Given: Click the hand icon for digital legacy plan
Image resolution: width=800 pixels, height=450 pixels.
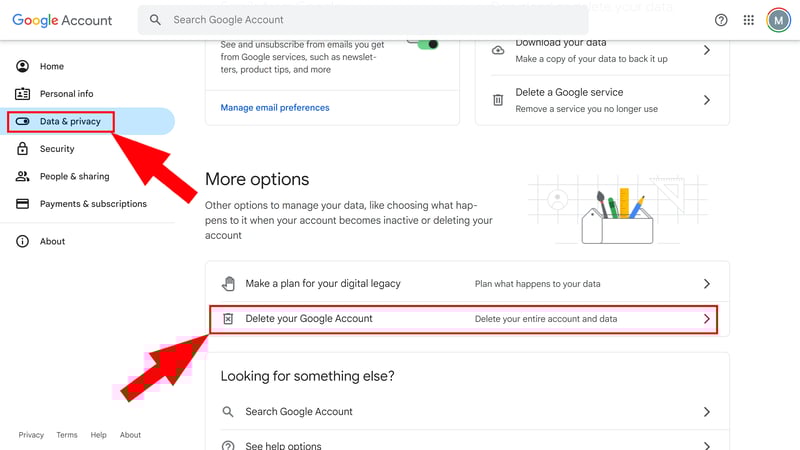Looking at the screenshot, I should [228, 284].
